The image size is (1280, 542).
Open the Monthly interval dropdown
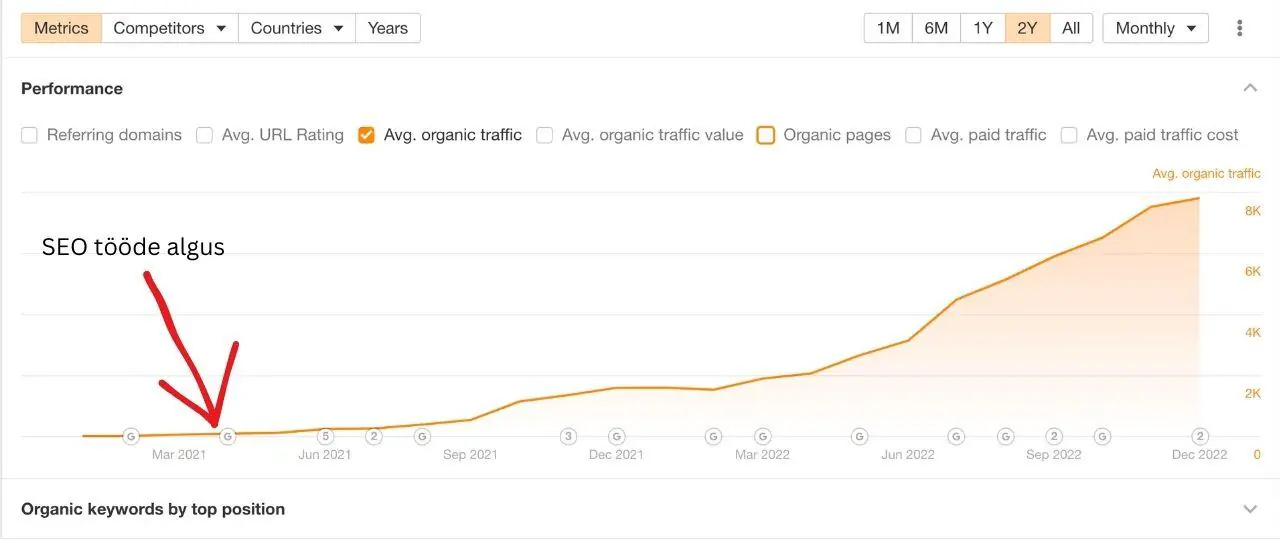coord(1155,28)
